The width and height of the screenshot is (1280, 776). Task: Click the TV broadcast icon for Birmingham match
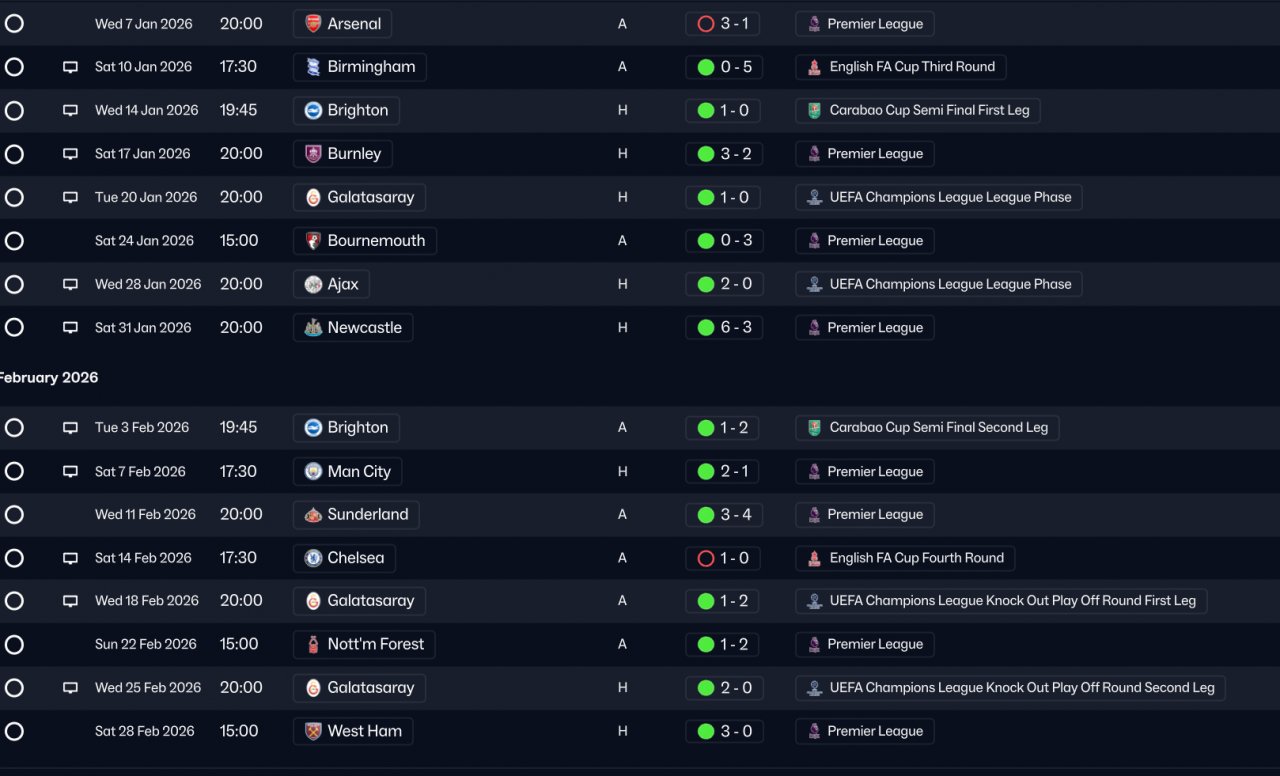click(x=70, y=67)
